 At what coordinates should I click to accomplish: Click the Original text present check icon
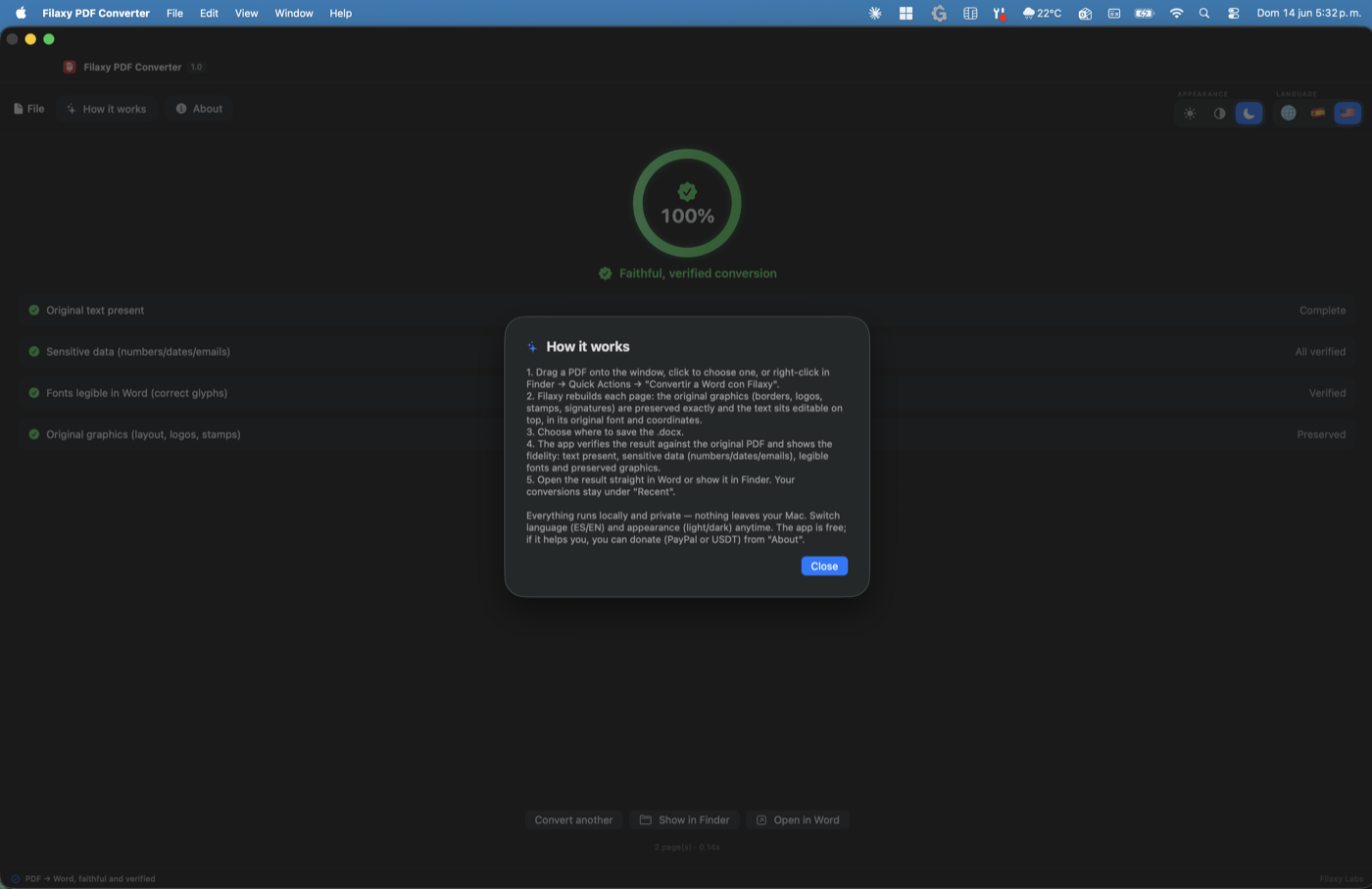click(34, 310)
